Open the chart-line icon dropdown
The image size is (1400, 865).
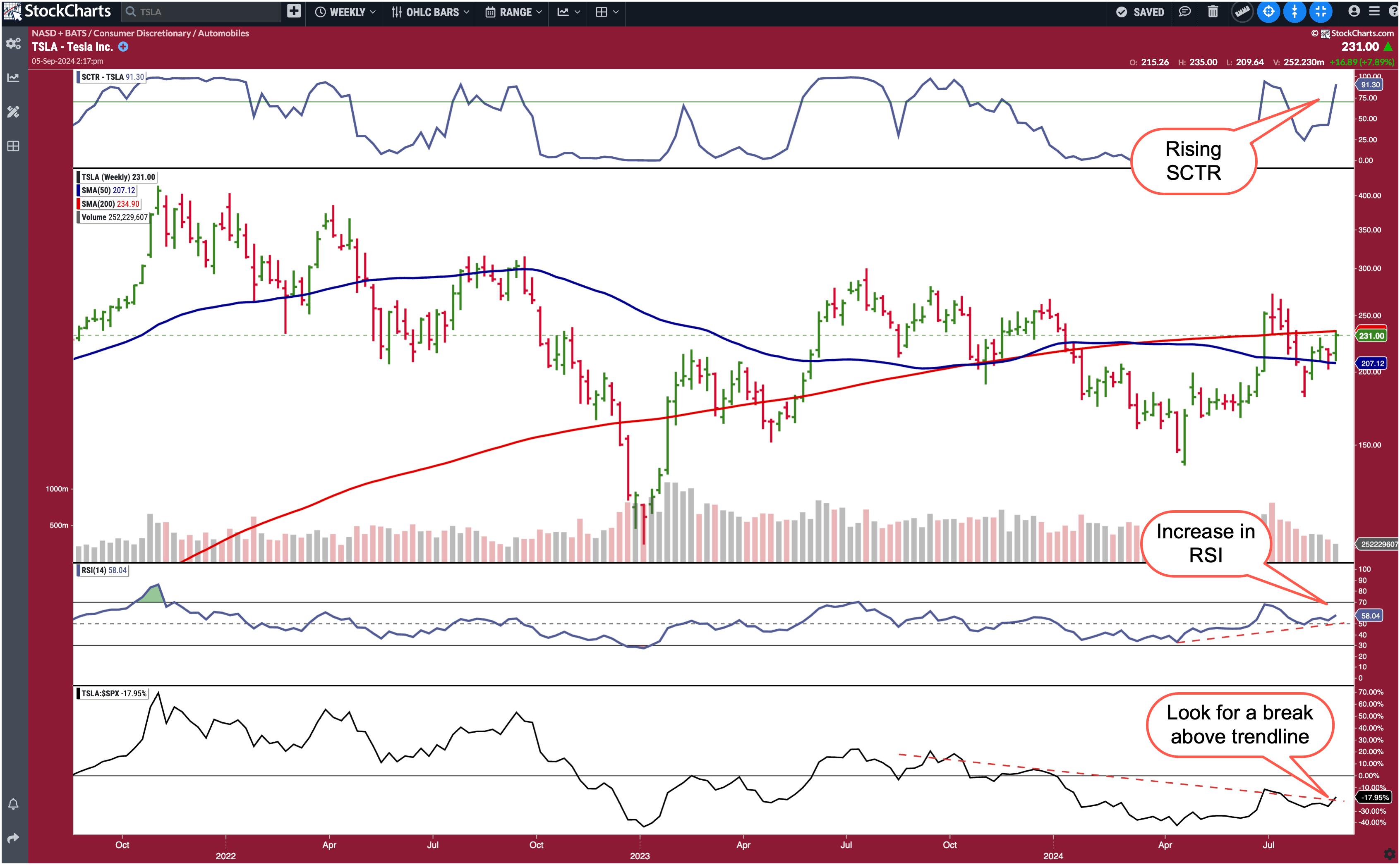click(568, 12)
